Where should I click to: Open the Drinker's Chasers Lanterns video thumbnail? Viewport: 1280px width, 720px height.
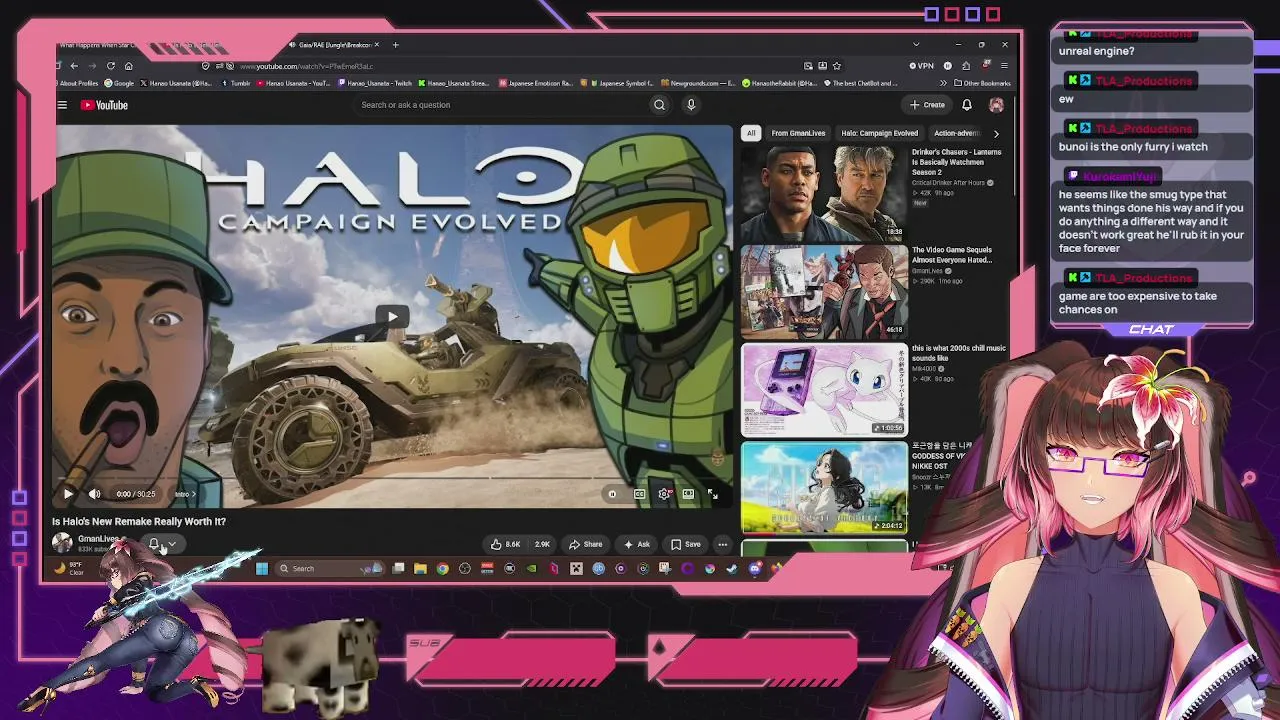824,193
